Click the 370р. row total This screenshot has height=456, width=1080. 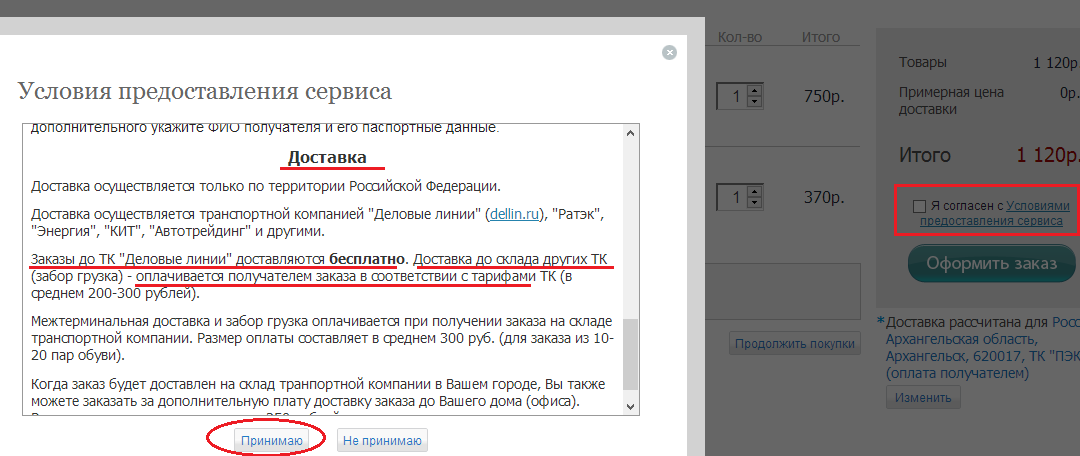(824, 198)
